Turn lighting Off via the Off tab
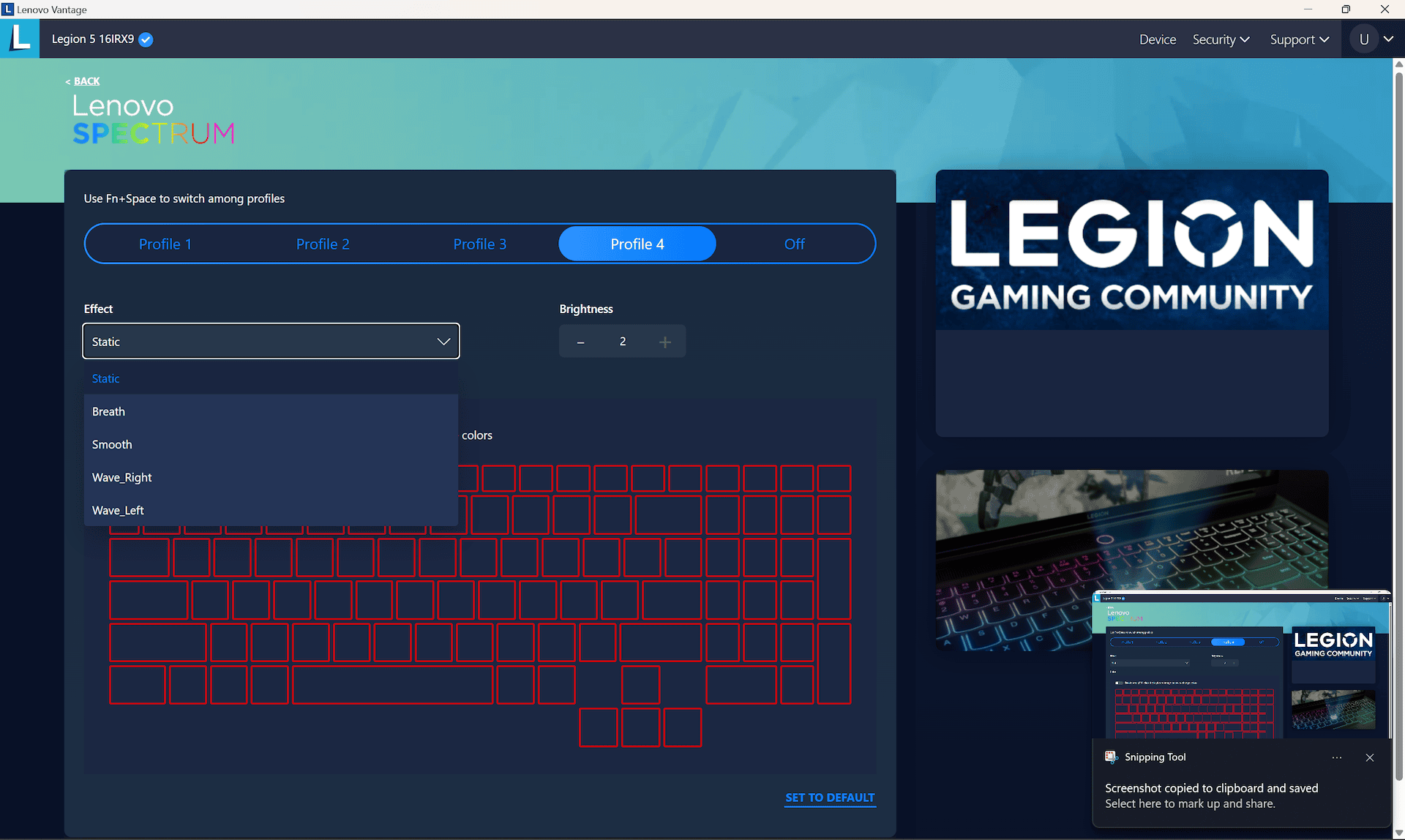Viewport: 1405px width, 840px height. 794,244
